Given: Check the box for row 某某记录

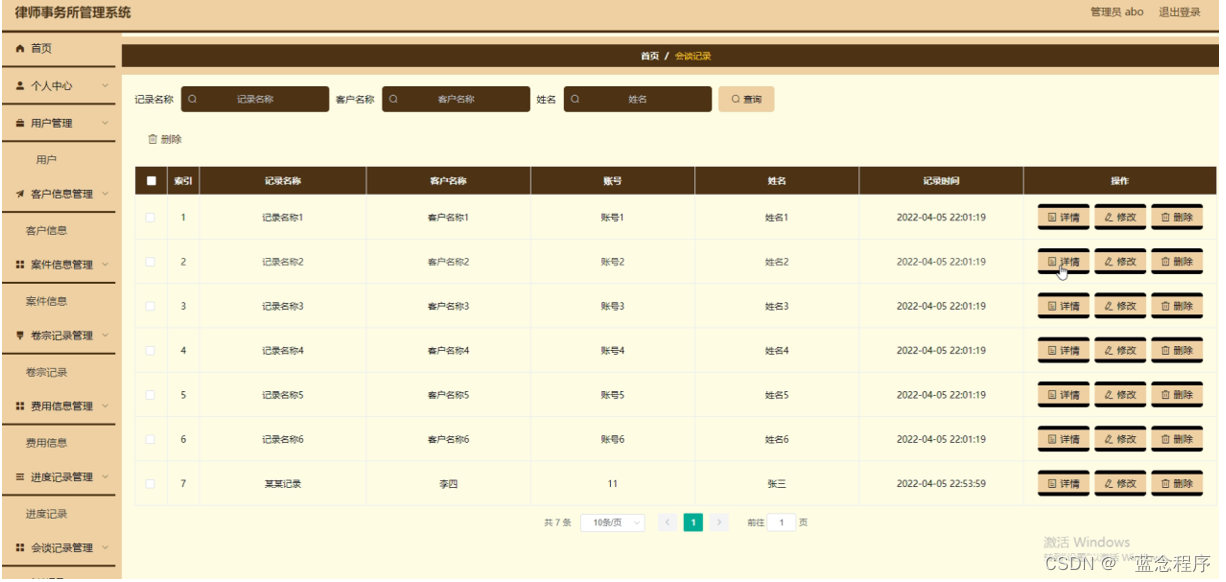Looking at the screenshot, I should 151,484.
